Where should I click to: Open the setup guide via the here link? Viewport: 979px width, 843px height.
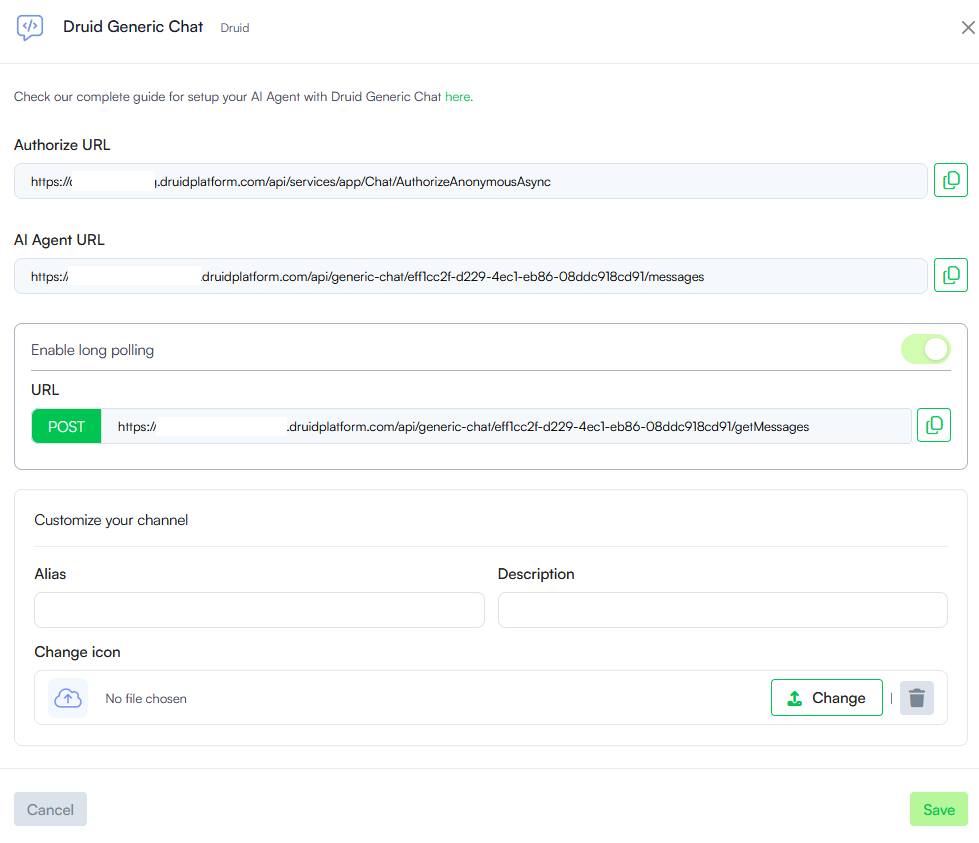coord(458,97)
